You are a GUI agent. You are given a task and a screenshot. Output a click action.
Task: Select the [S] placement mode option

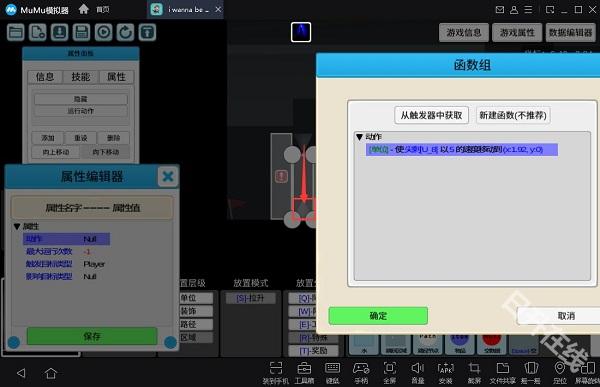tap(251, 298)
